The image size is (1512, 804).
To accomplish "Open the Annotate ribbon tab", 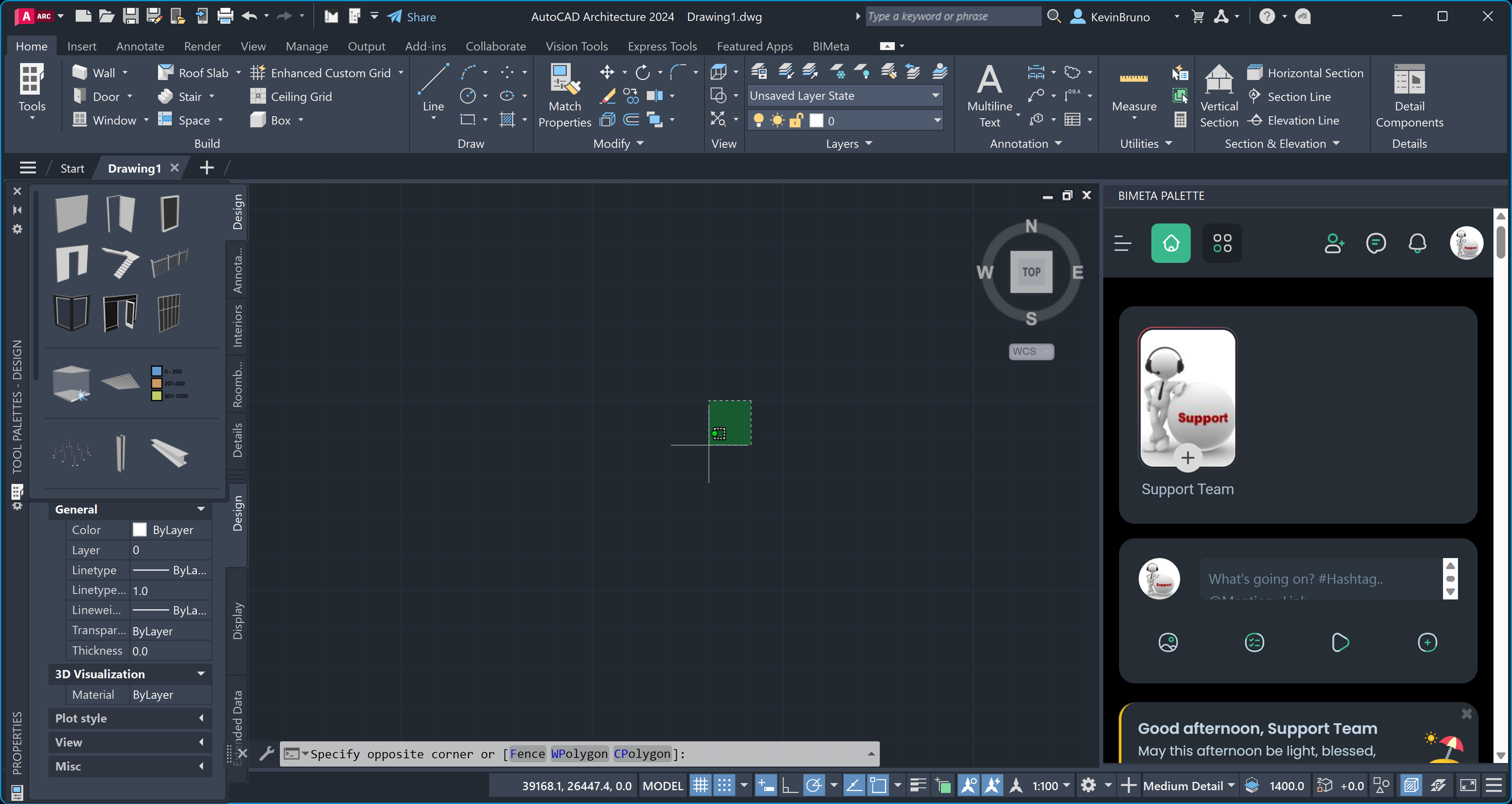I will pos(140,46).
